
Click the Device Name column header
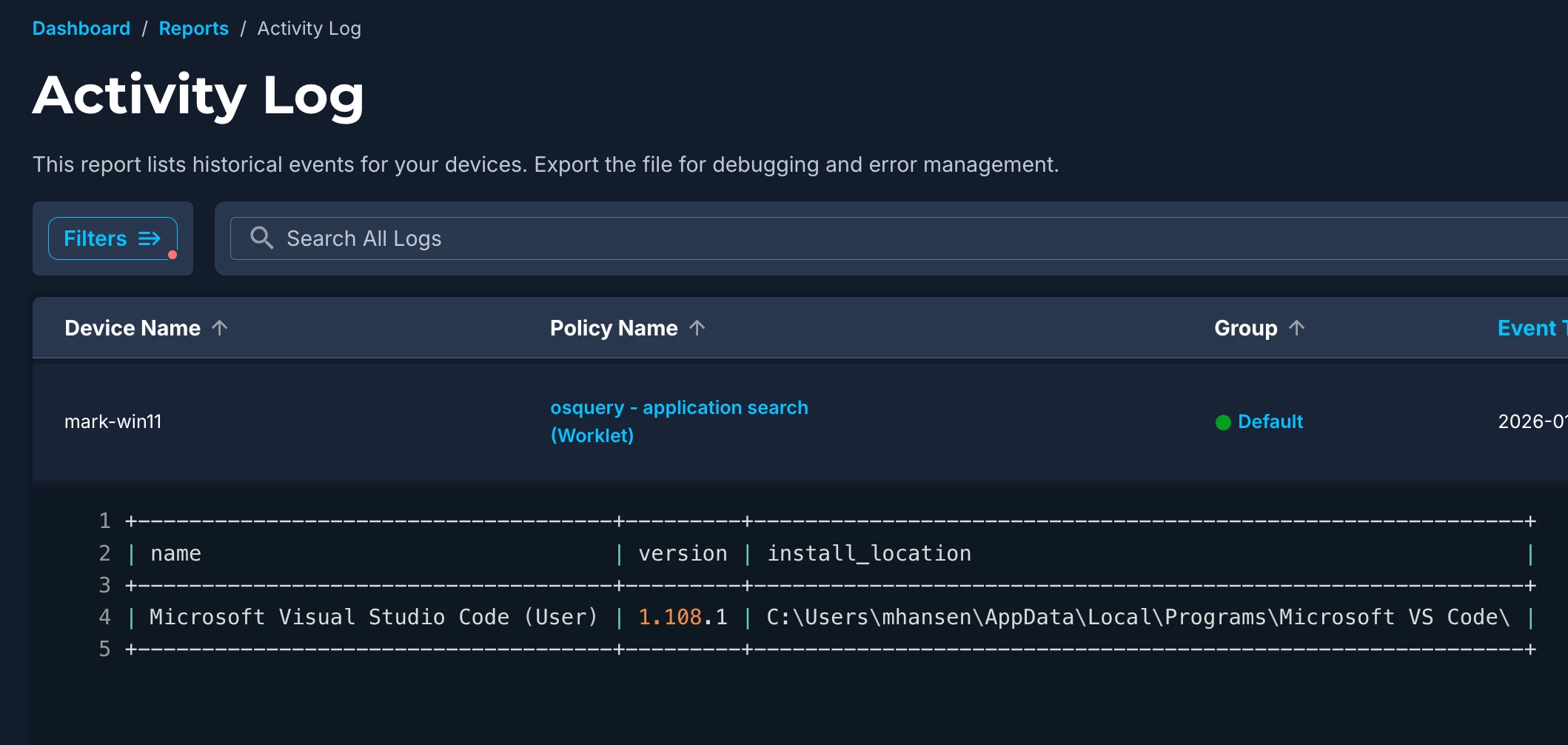coord(133,328)
